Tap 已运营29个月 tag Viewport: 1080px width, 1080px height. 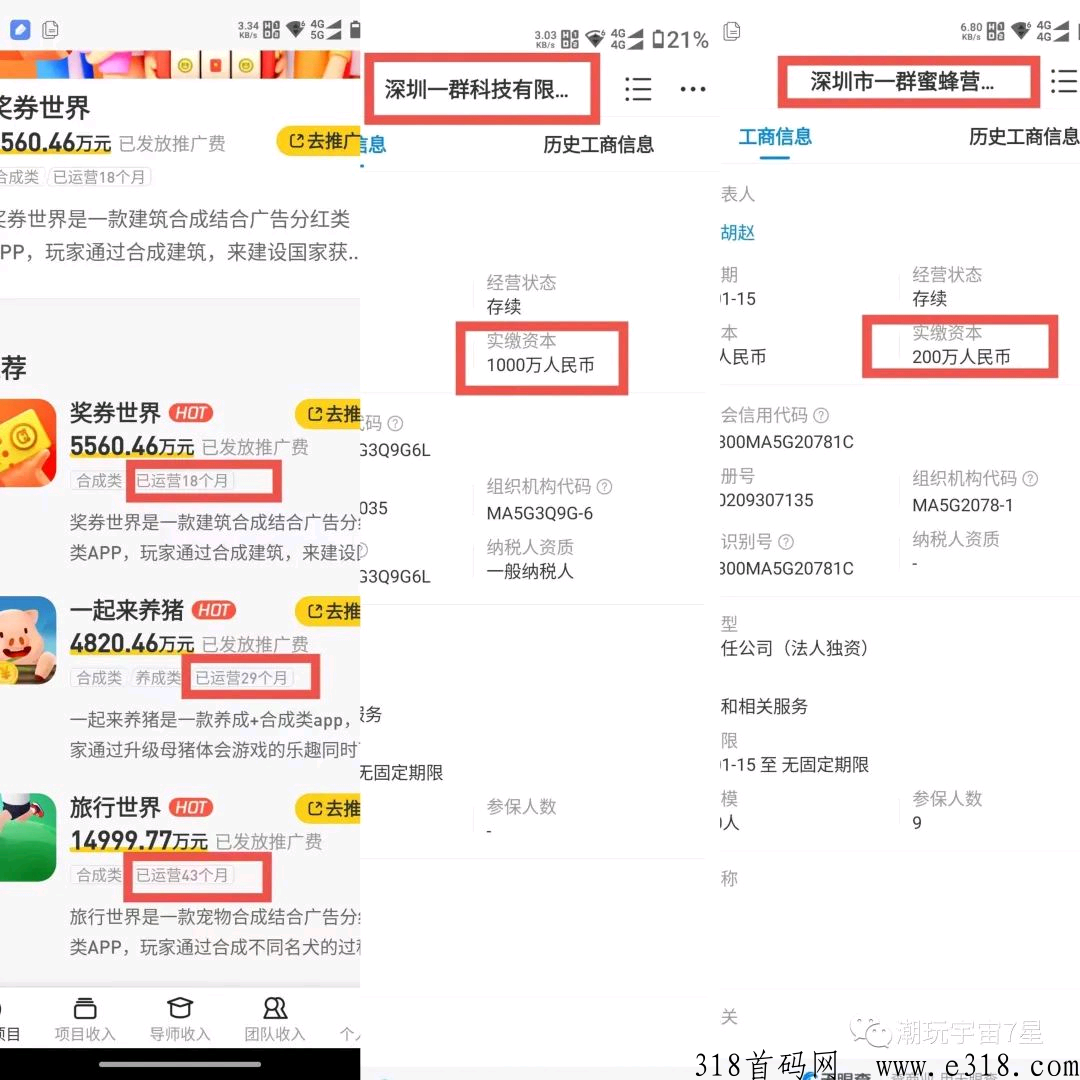[241, 678]
